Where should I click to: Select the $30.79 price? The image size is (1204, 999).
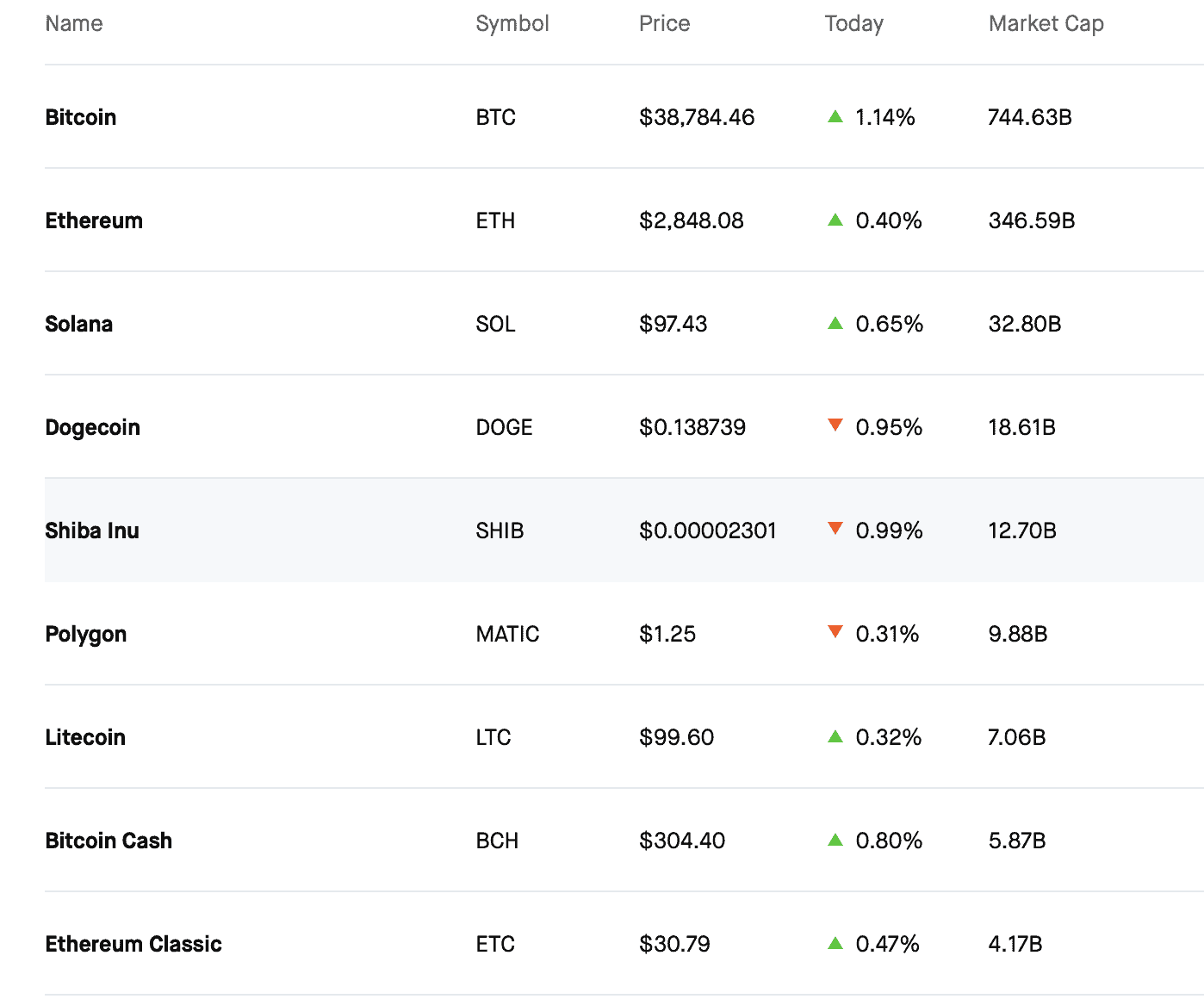674,944
